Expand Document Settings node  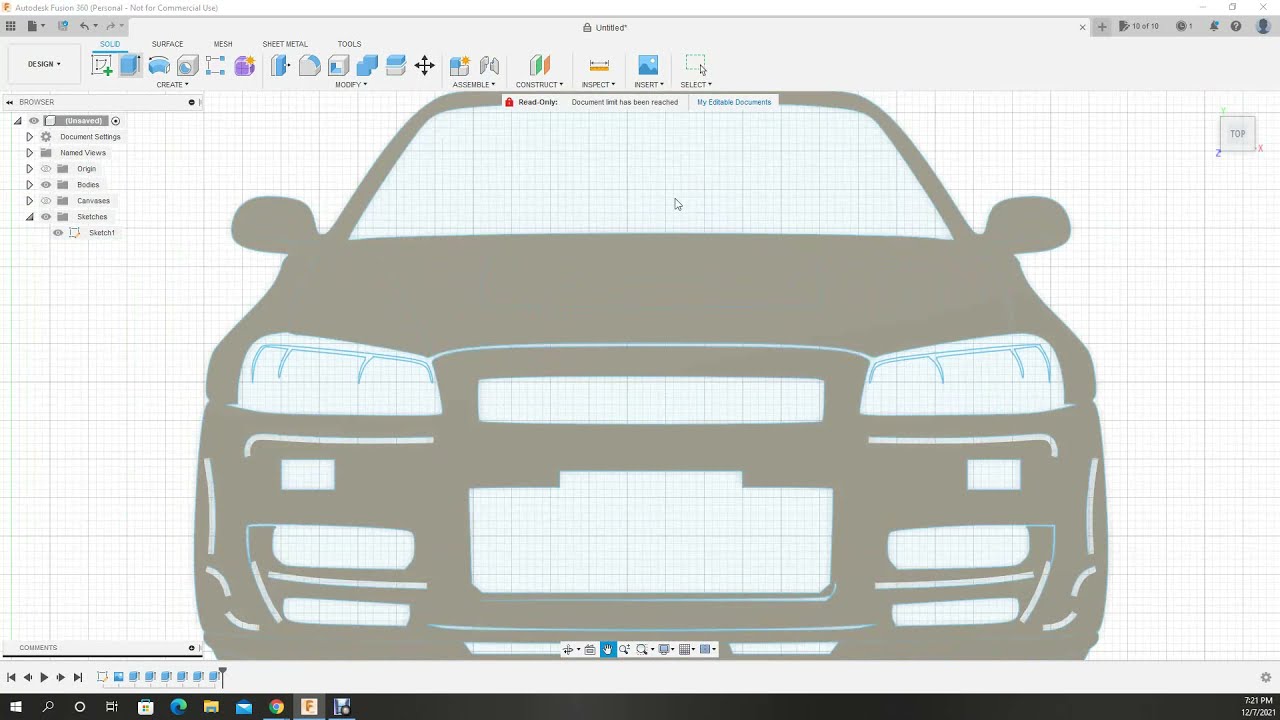tap(29, 137)
